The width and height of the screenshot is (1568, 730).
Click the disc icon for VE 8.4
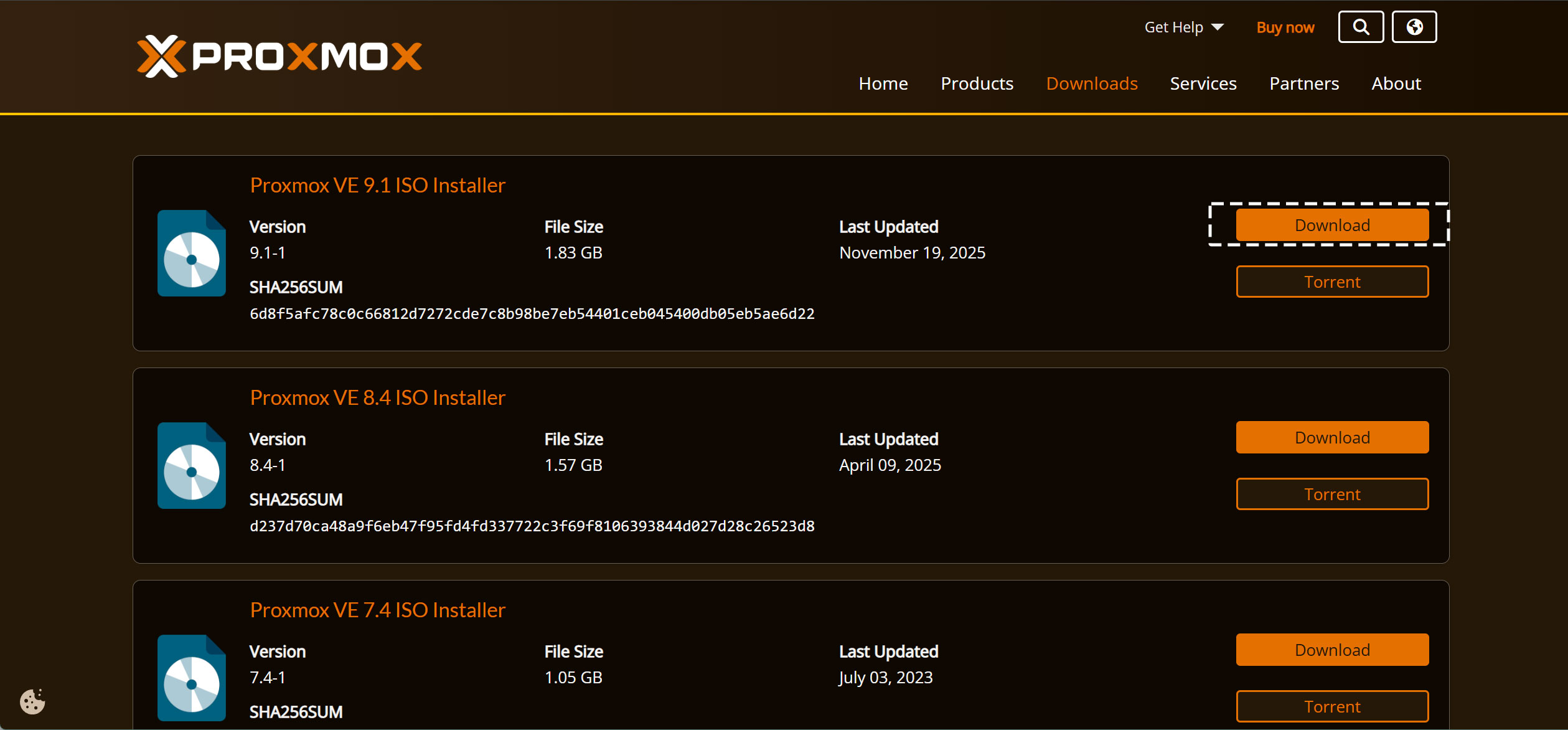pyautogui.click(x=191, y=466)
